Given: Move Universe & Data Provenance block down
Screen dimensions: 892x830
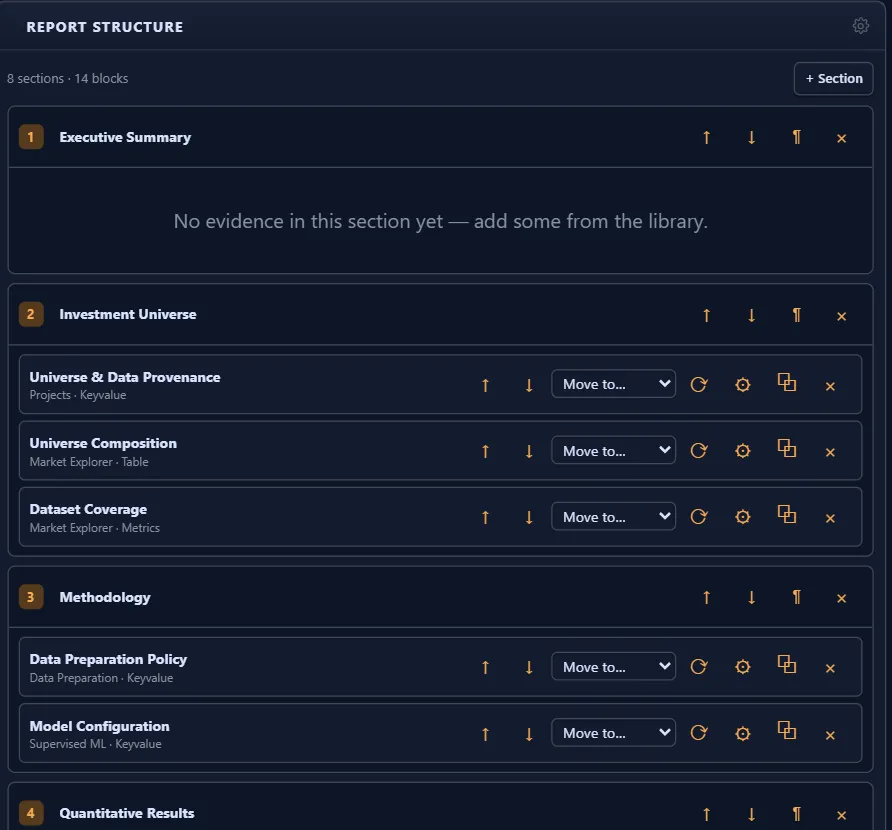Looking at the screenshot, I should [x=528, y=385].
